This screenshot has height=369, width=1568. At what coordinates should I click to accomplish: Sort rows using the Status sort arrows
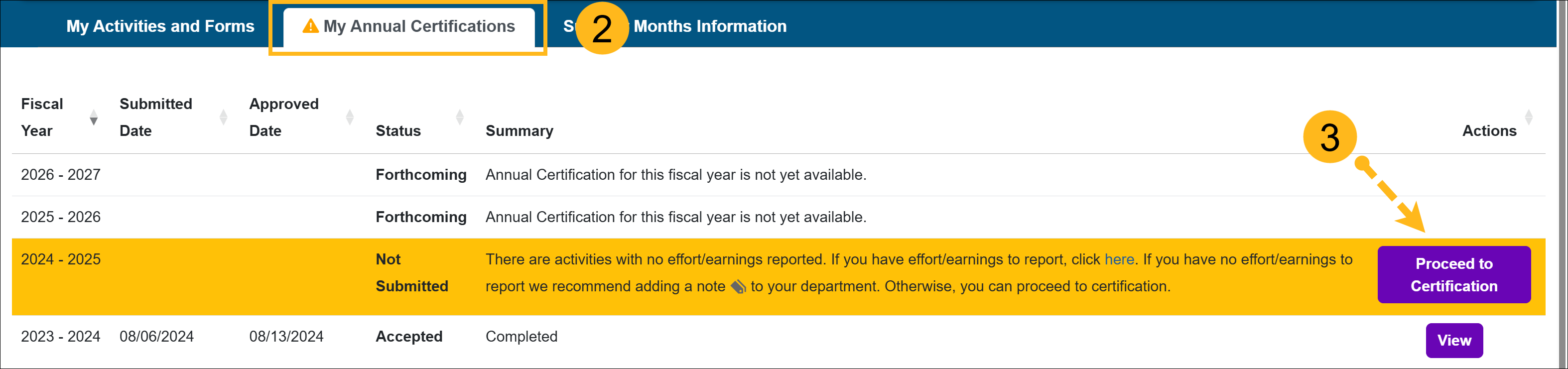click(460, 117)
